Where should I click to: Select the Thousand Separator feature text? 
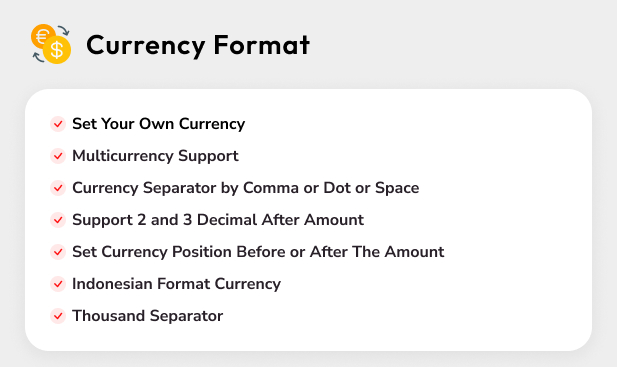pyautogui.click(x=148, y=316)
